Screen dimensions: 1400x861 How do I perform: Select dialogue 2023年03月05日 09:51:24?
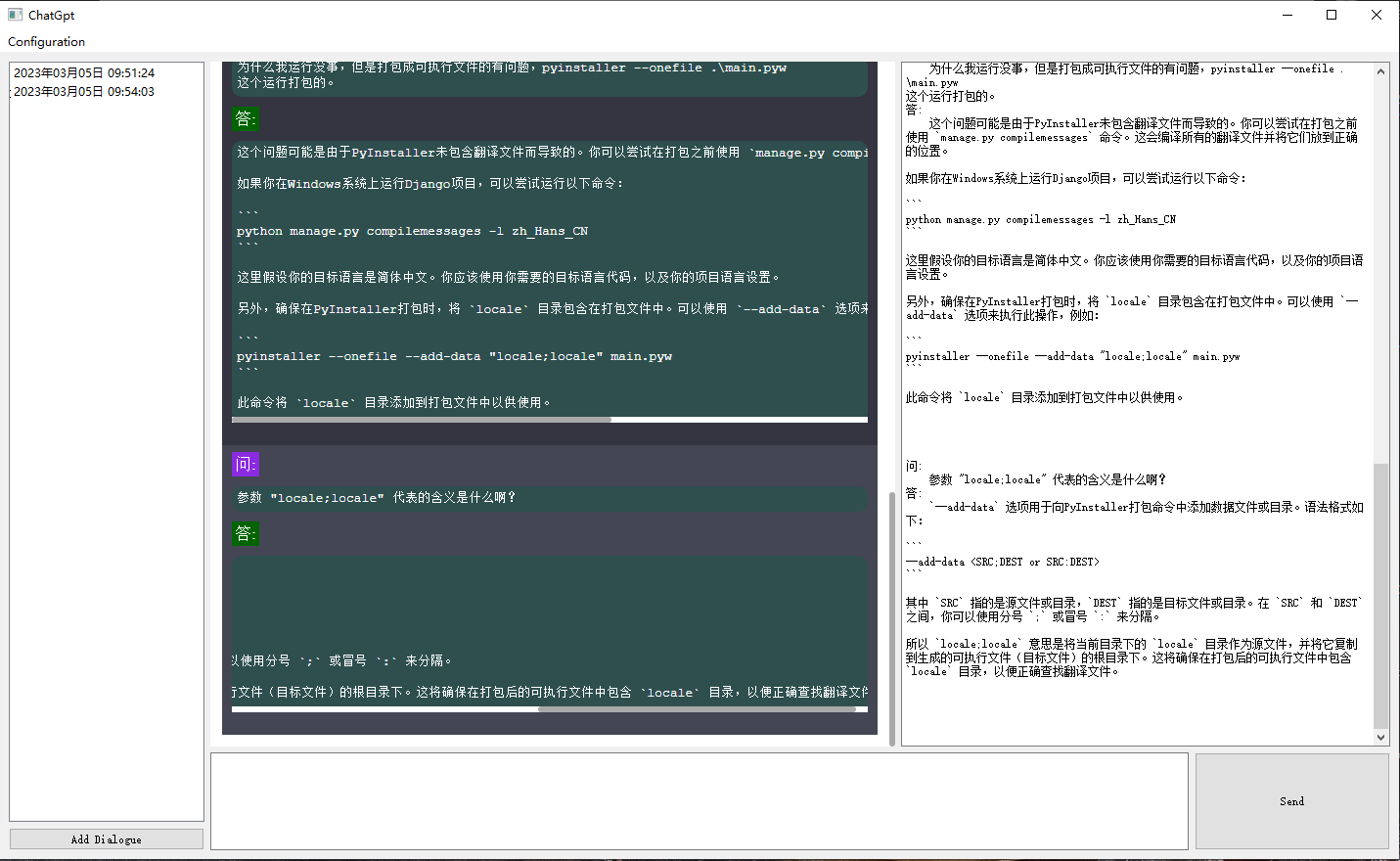point(84,73)
